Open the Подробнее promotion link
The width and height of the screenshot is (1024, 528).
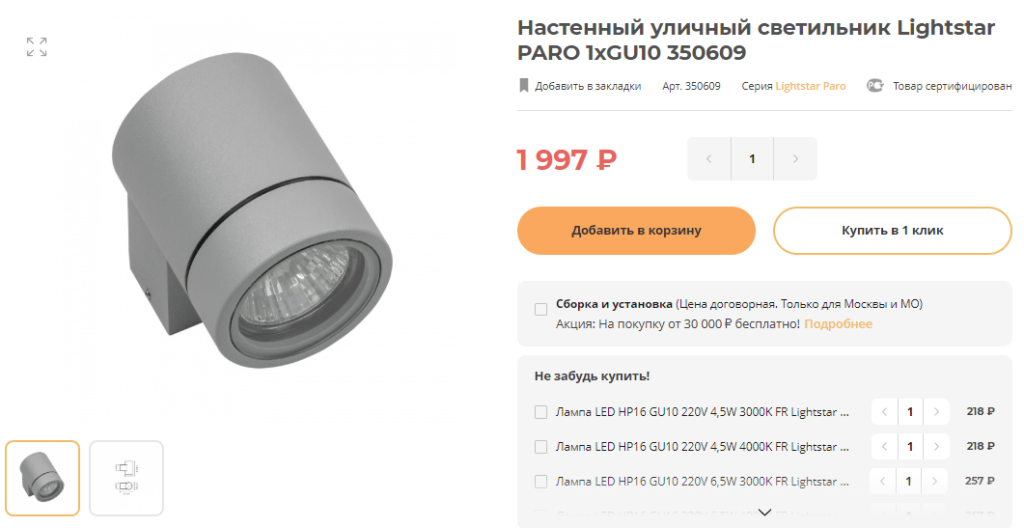coord(838,324)
